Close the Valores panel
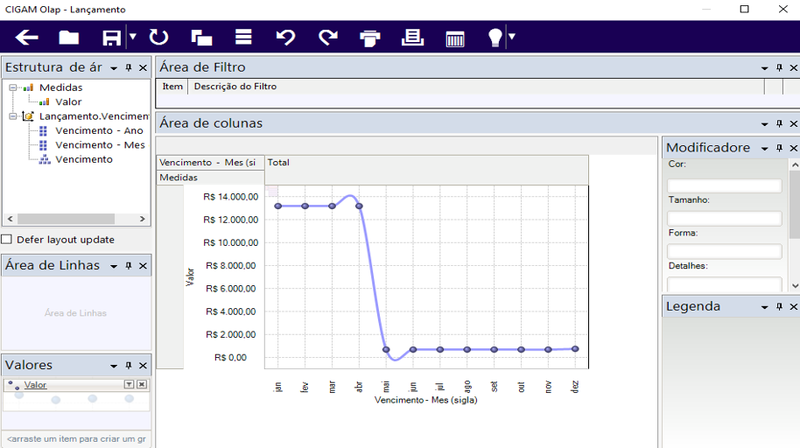Screen dimensions: 800x448 pos(143,366)
